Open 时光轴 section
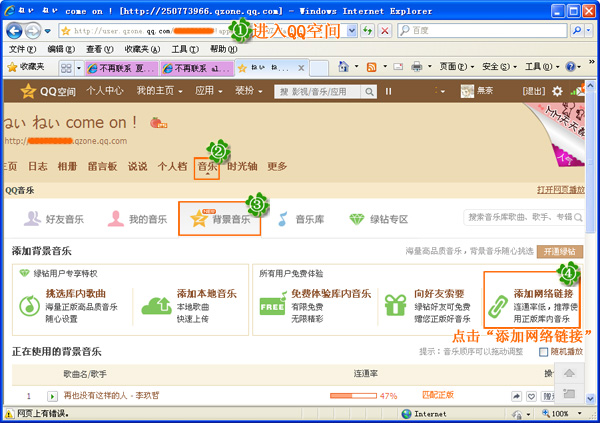The image size is (600, 423). tap(242, 166)
